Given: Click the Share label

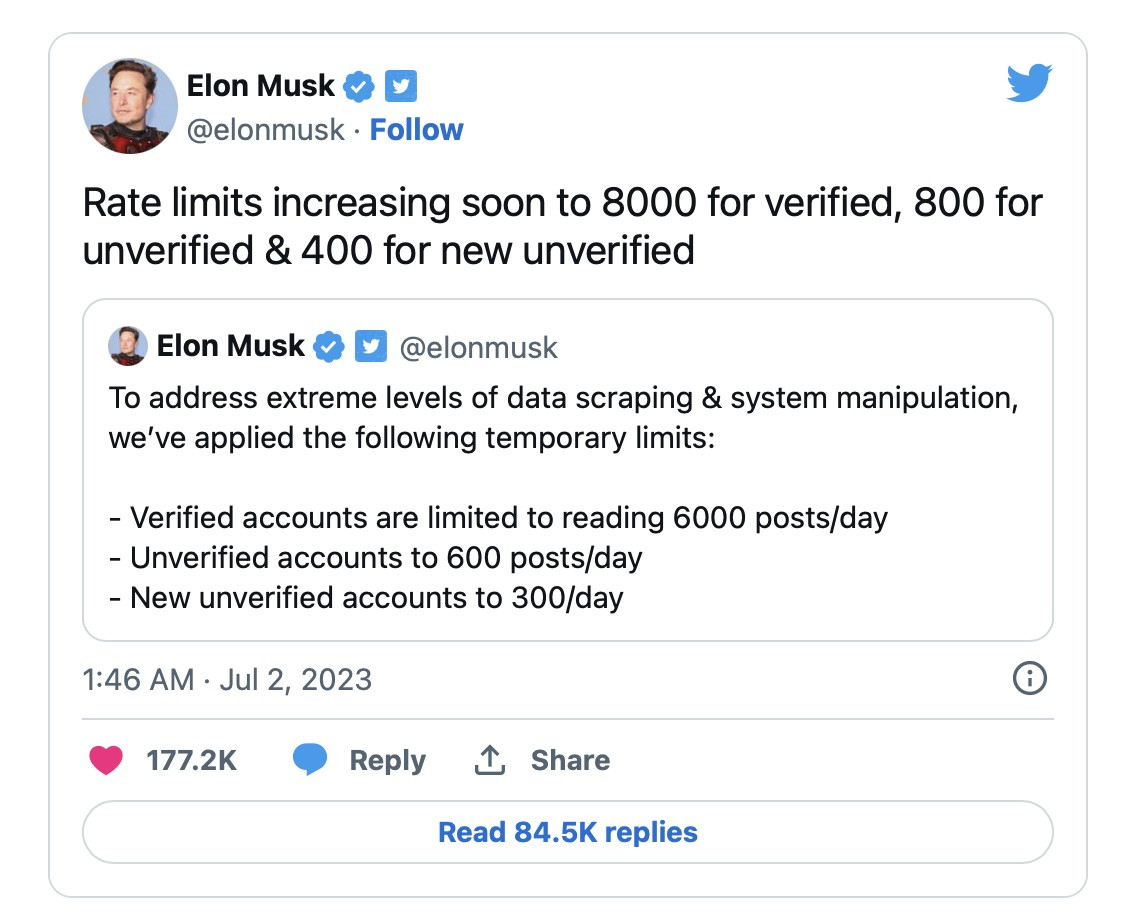Looking at the screenshot, I should (x=570, y=761).
